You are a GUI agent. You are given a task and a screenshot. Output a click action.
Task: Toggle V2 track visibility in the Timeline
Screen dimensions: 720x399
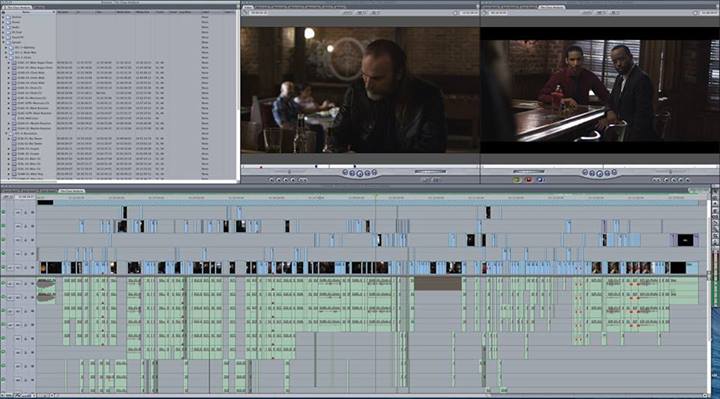coord(3,254)
